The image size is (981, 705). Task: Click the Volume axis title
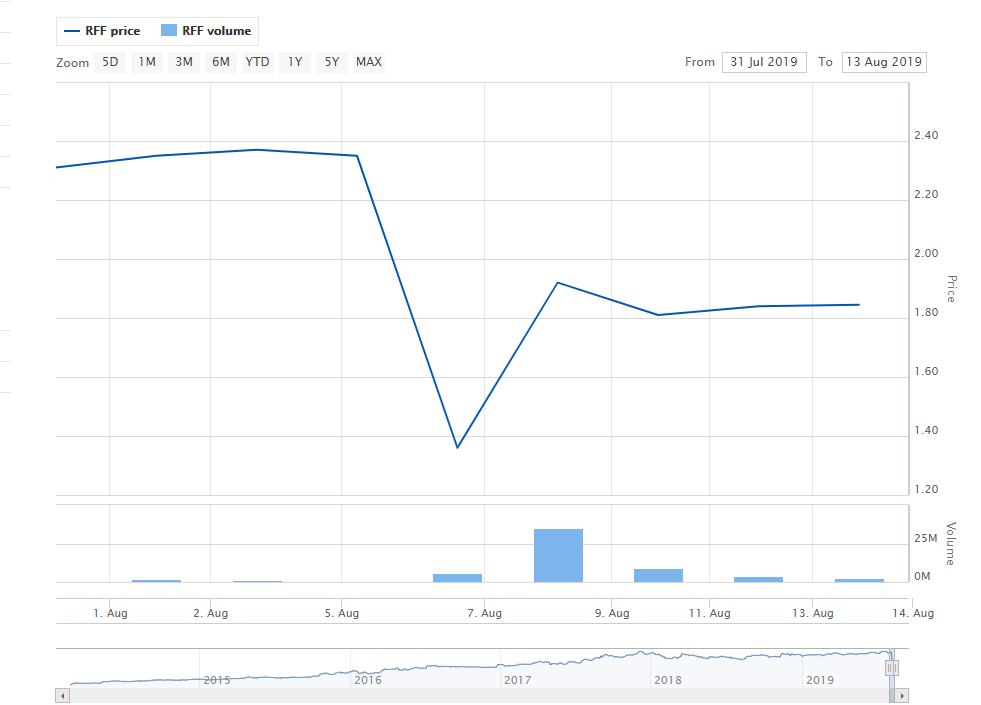point(951,544)
